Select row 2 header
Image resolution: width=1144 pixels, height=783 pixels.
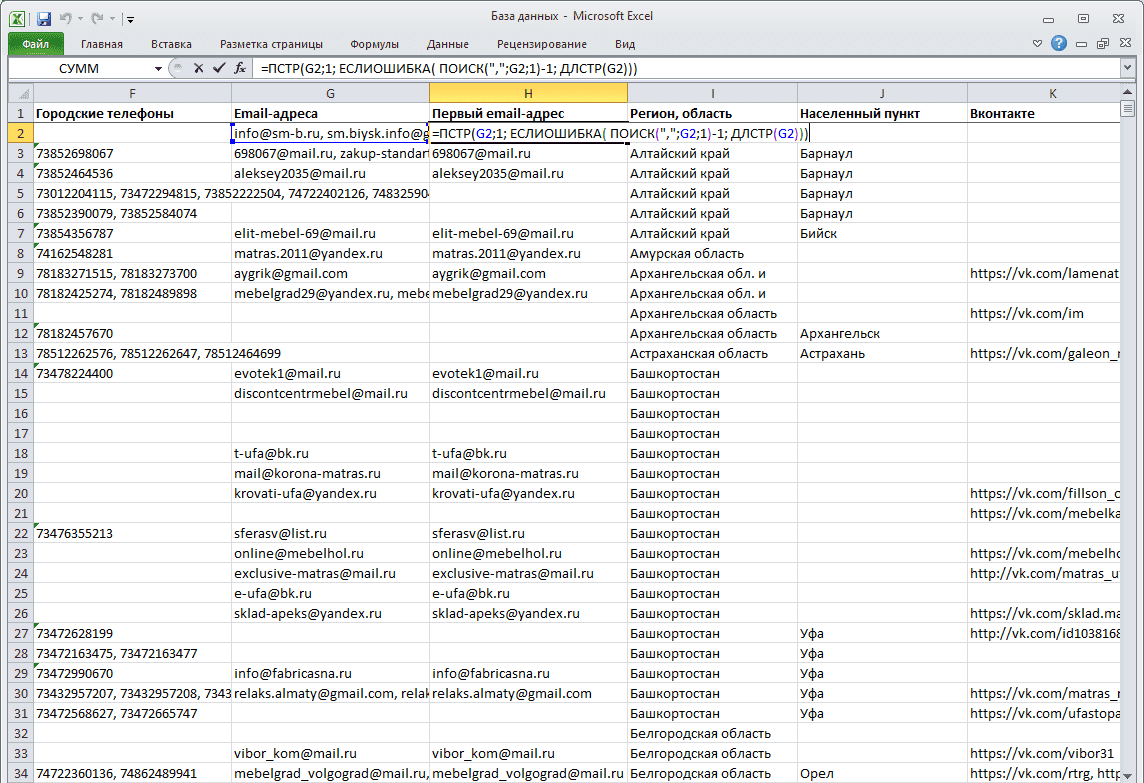pos(20,134)
